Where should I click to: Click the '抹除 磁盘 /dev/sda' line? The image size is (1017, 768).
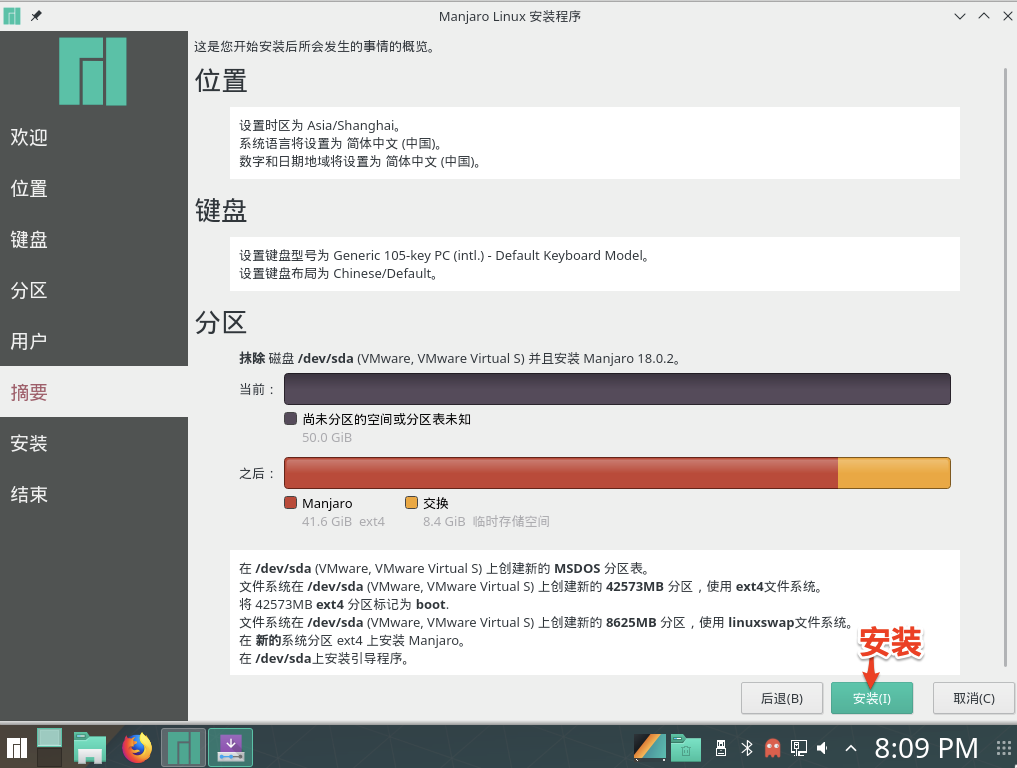(x=460, y=358)
